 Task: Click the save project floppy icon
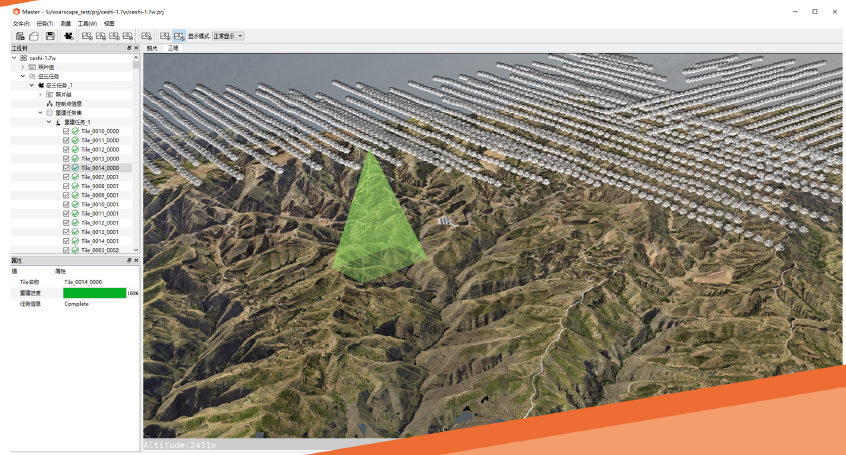pos(50,36)
